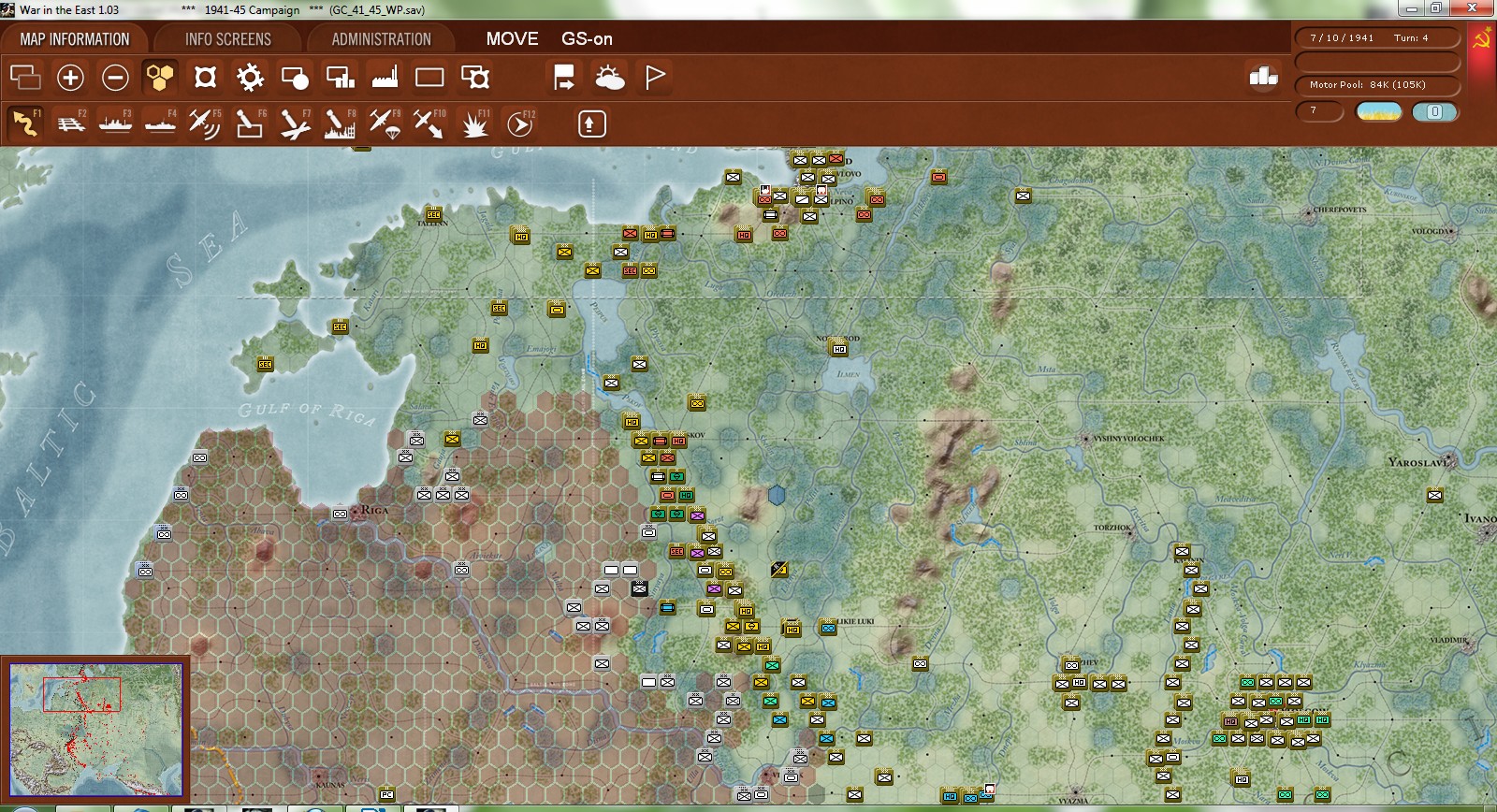The height and width of the screenshot is (812, 1497).
Task: Click the Cherepovets town label
Action: click(x=1340, y=210)
